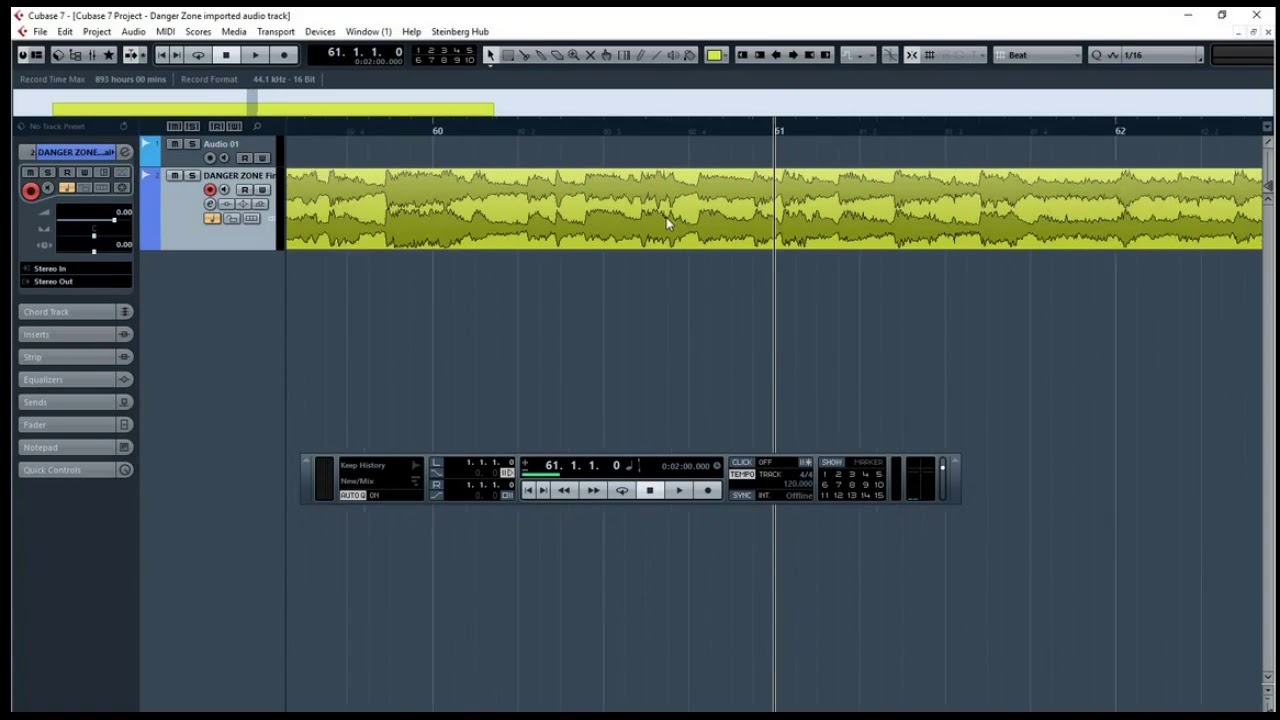Go to previous marker in toolbar
This screenshot has height=720, width=1280.
[x=162, y=55]
